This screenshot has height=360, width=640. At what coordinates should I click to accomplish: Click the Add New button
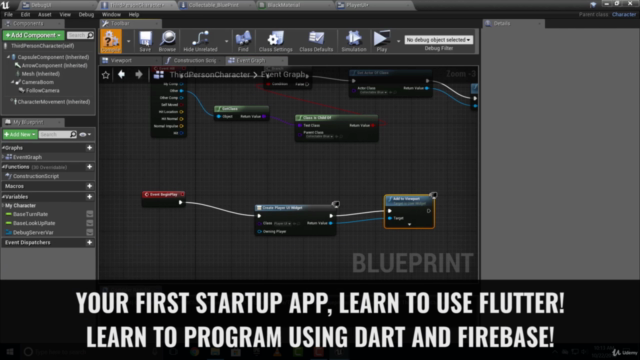pos(20,134)
